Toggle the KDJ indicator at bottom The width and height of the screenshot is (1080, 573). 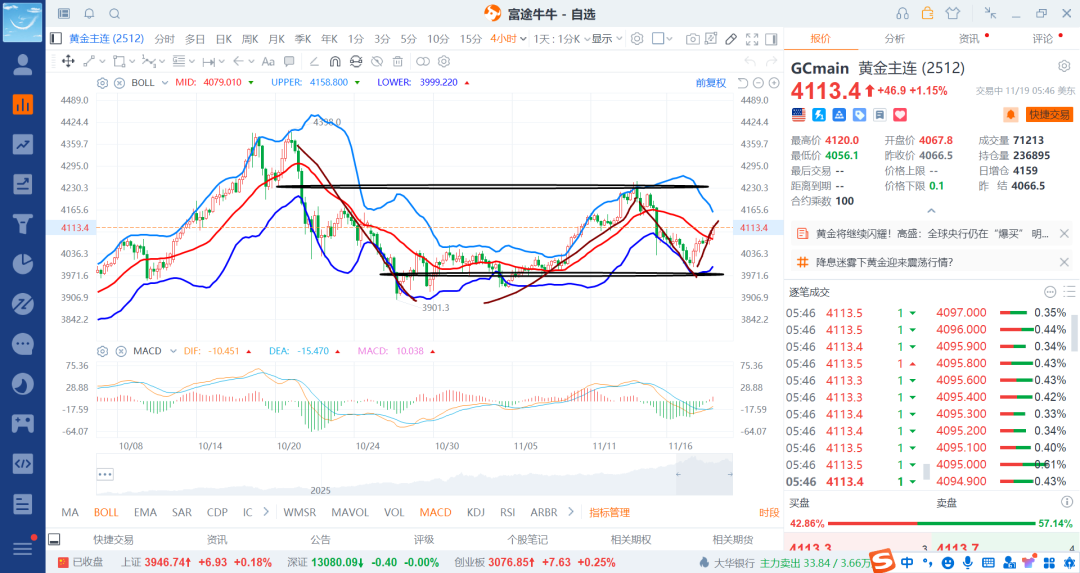click(x=475, y=512)
